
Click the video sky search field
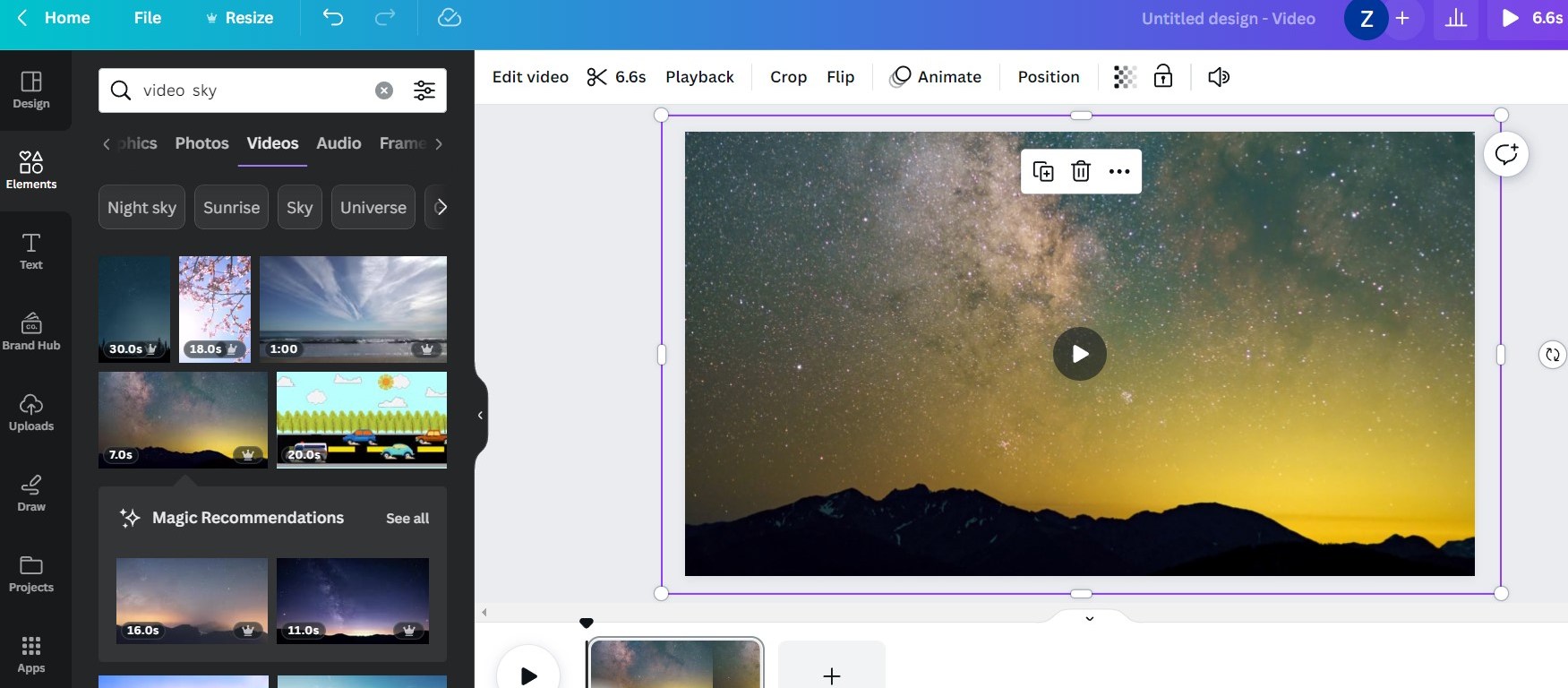click(x=251, y=90)
